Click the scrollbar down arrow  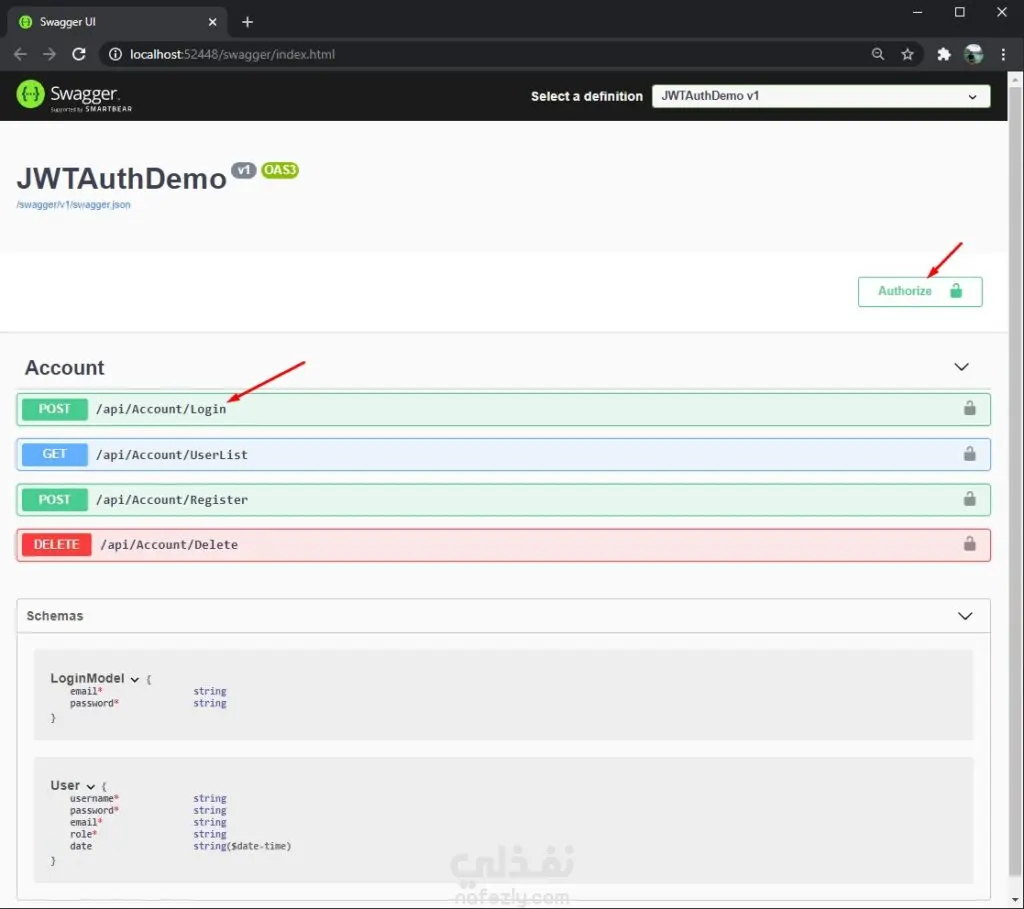point(1014,900)
